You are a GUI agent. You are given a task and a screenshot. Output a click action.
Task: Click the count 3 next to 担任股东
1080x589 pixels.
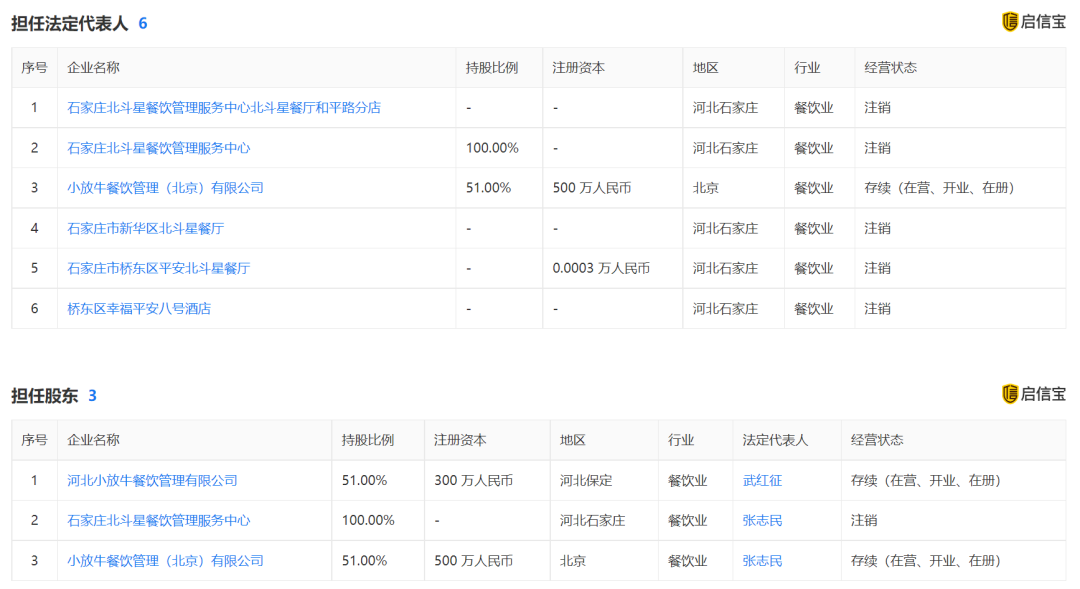[x=92, y=395]
